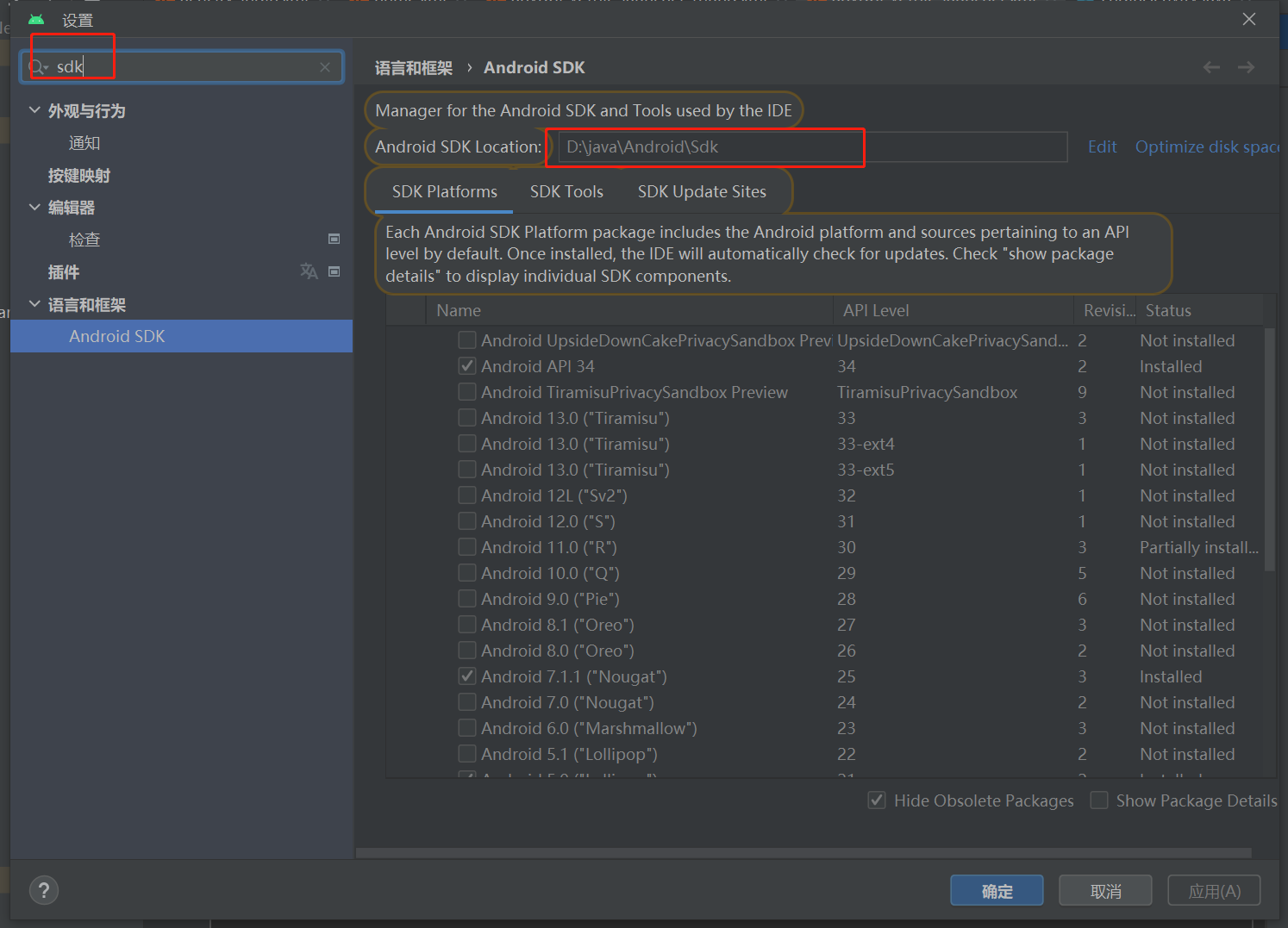Screen dimensions: 1288x928
Task: Open 插件 settings page
Action: (x=64, y=272)
